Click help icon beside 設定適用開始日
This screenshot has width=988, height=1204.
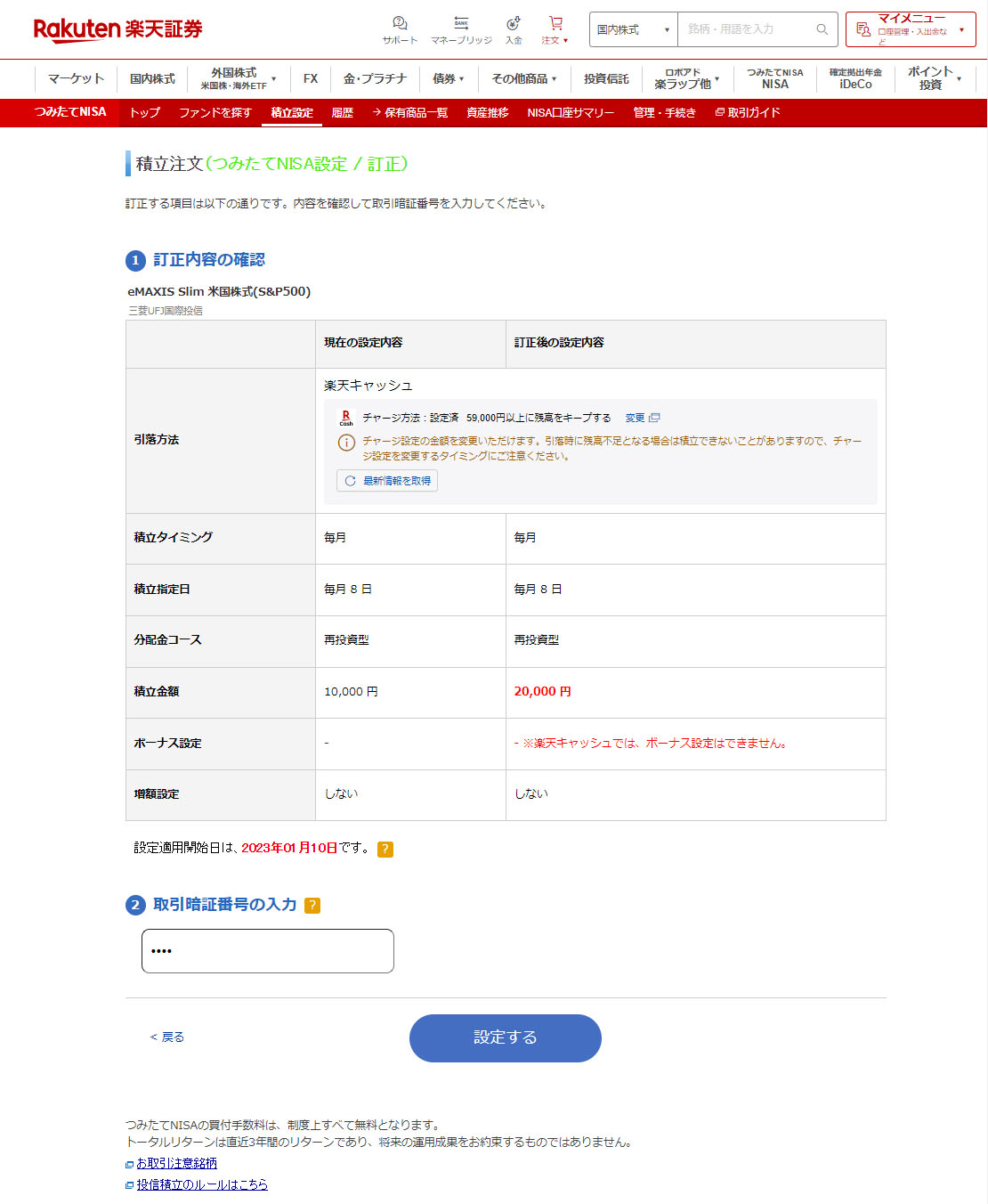(385, 850)
